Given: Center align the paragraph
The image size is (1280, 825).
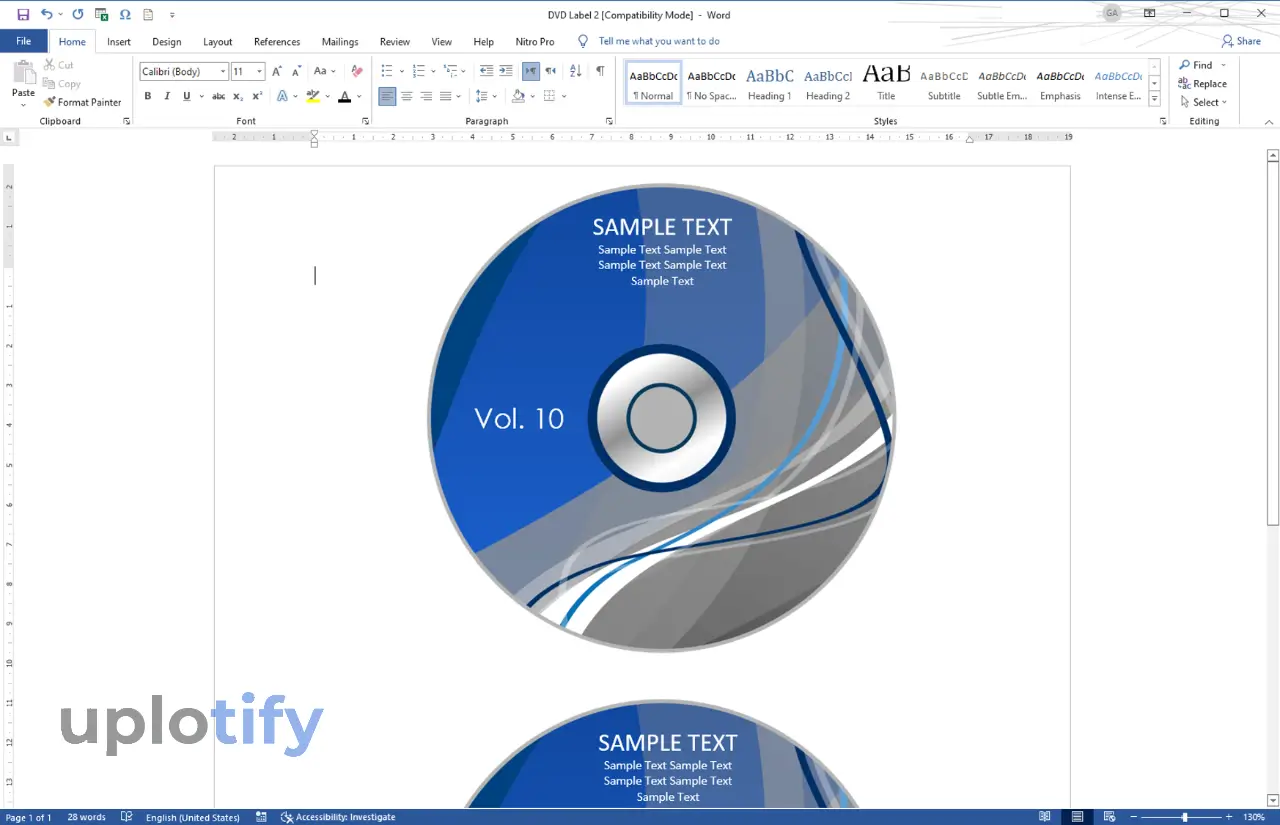Looking at the screenshot, I should [x=407, y=96].
